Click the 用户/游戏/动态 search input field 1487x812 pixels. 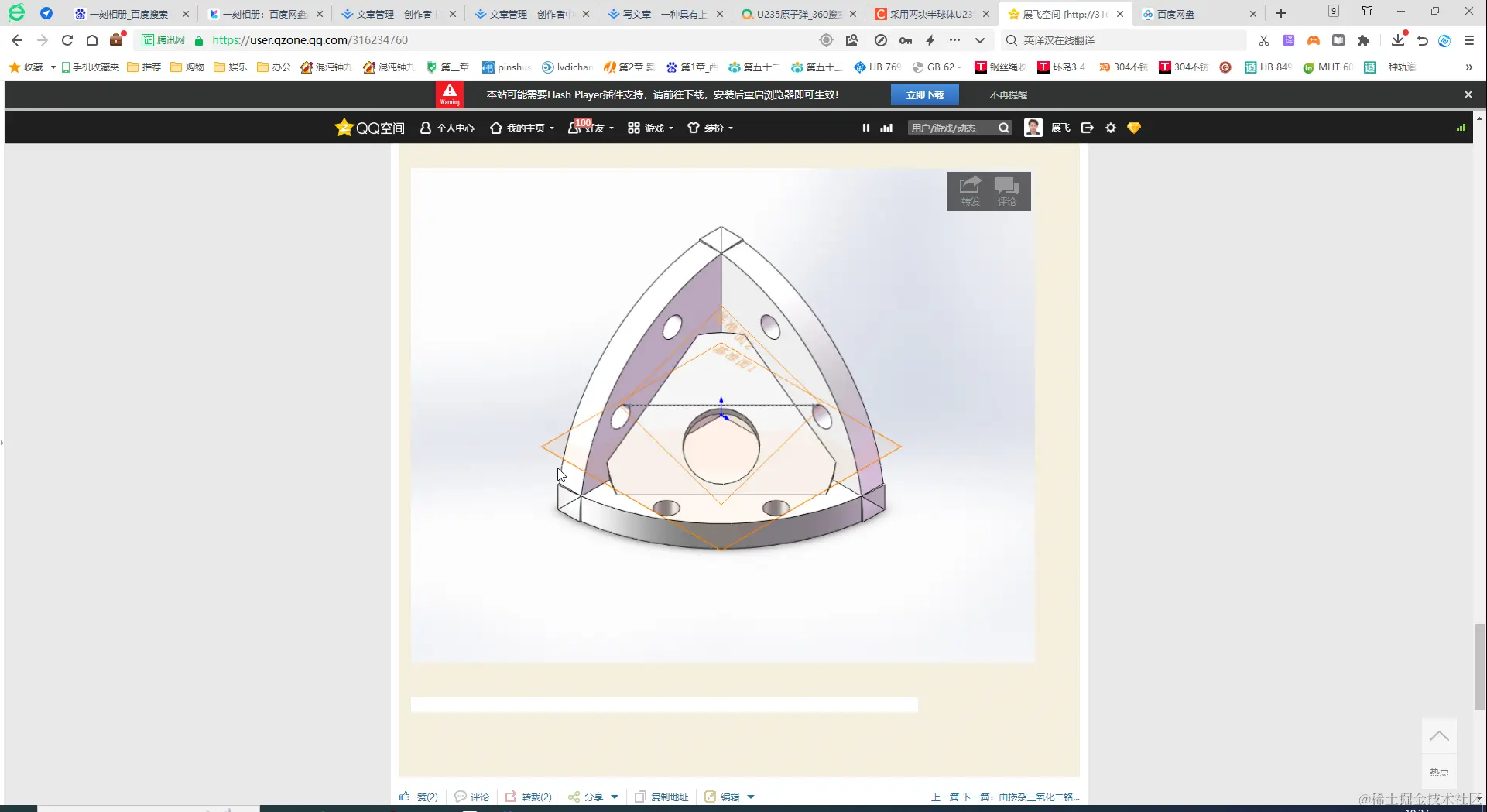coord(948,128)
